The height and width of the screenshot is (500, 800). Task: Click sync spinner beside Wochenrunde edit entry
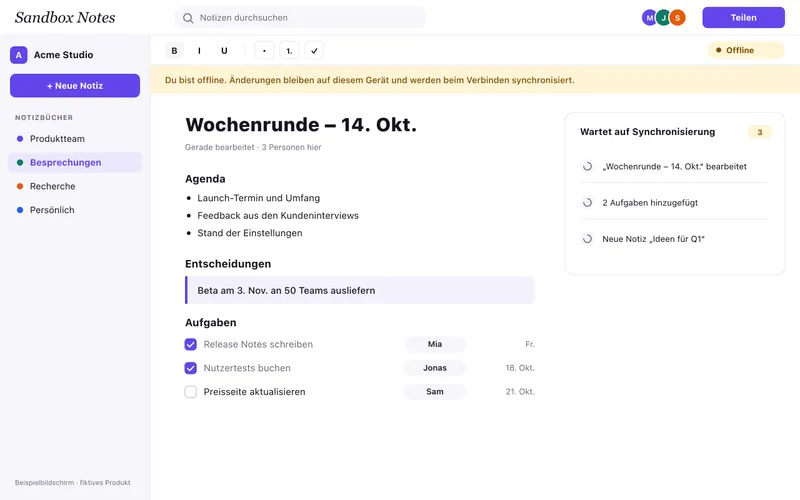point(587,166)
